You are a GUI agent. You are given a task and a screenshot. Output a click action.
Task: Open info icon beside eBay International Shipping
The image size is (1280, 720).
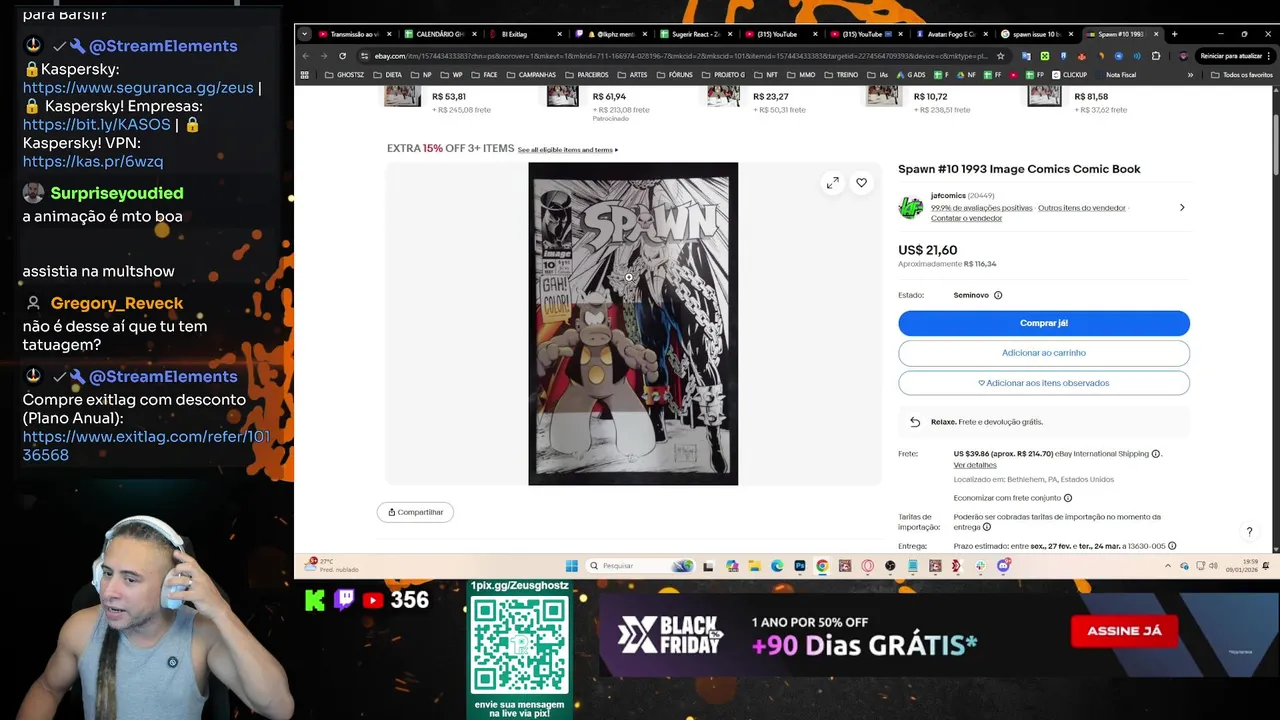coord(1156,454)
